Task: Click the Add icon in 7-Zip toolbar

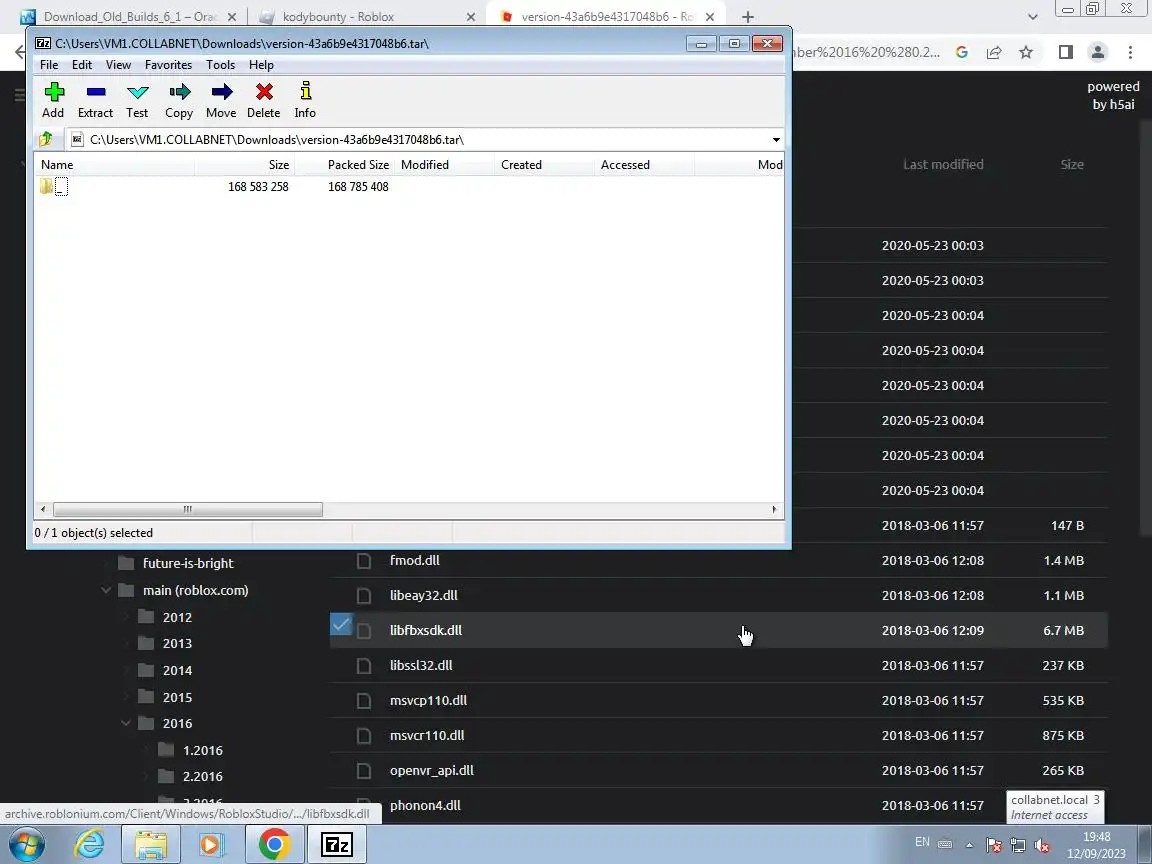Action: coord(54,100)
